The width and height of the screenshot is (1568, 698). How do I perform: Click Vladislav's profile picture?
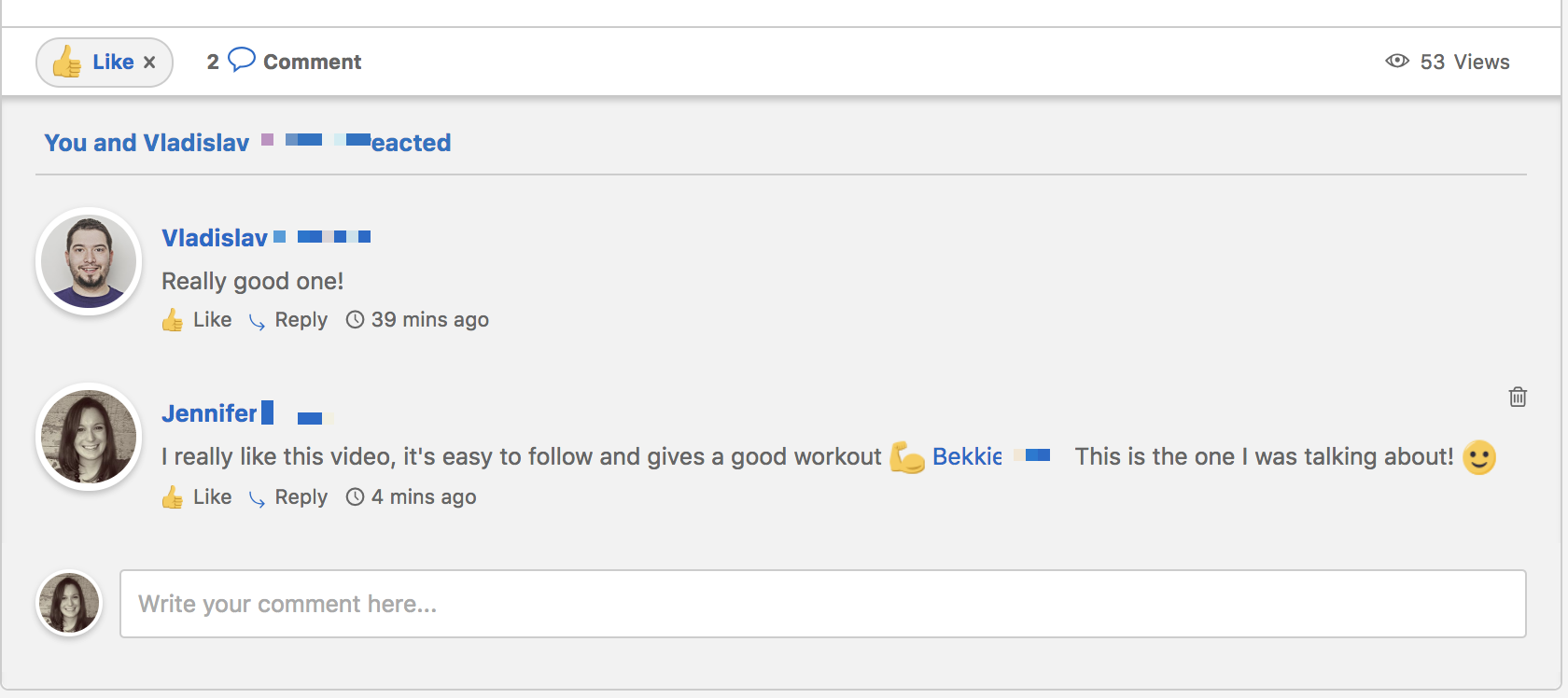tap(89, 261)
